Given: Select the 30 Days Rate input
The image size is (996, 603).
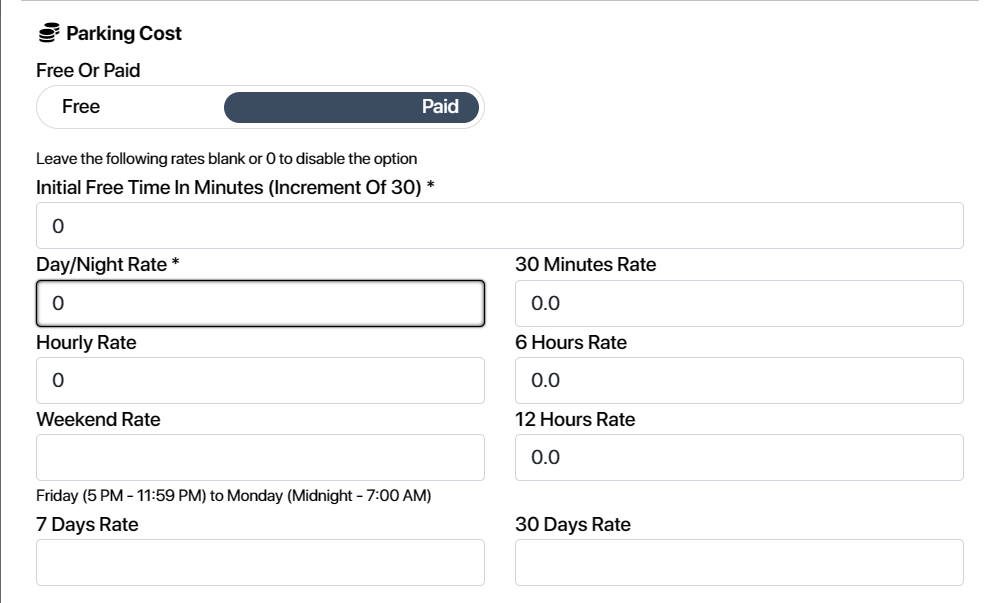Looking at the screenshot, I should (739, 562).
